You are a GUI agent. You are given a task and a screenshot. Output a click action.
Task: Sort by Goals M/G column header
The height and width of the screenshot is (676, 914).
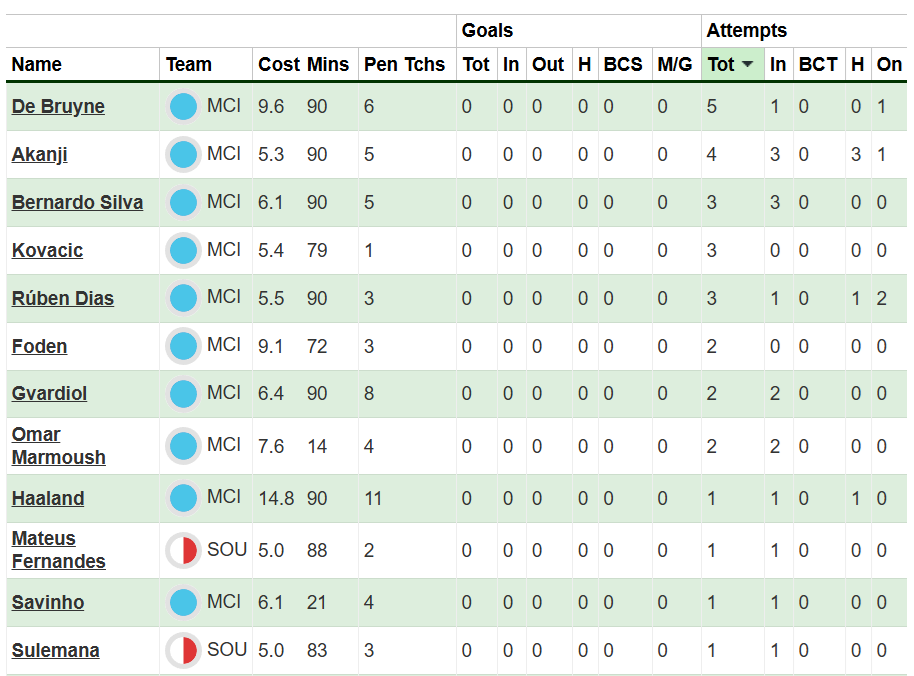click(x=674, y=65)
